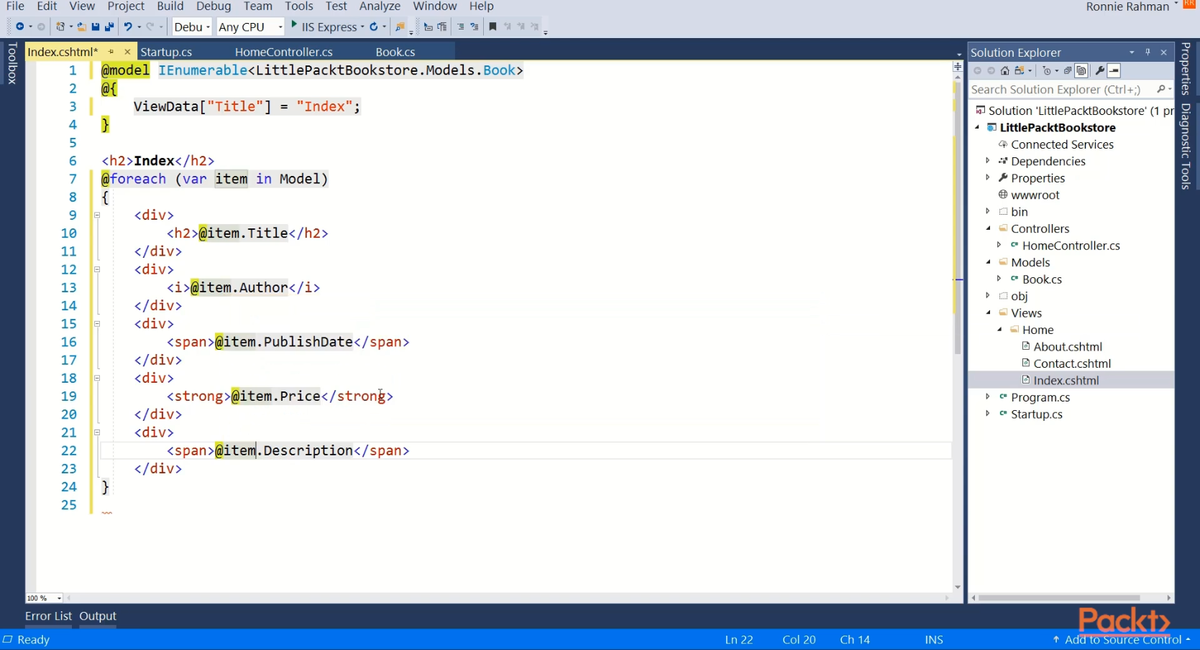This screenshot has height=650, width=1200.
Task: Select Contact.cshtml in Solution Explorer
Action: (1072, 364)
